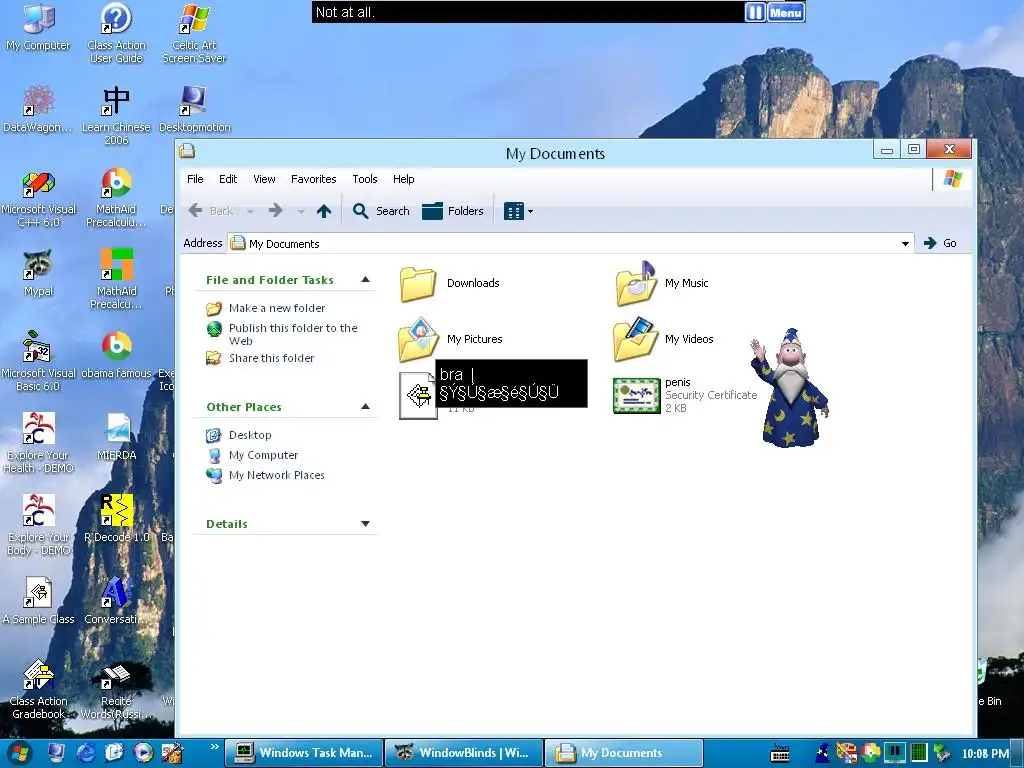Click Make a new folder link
This screenshot has height=768, width=1024.
tap(277, 308)
